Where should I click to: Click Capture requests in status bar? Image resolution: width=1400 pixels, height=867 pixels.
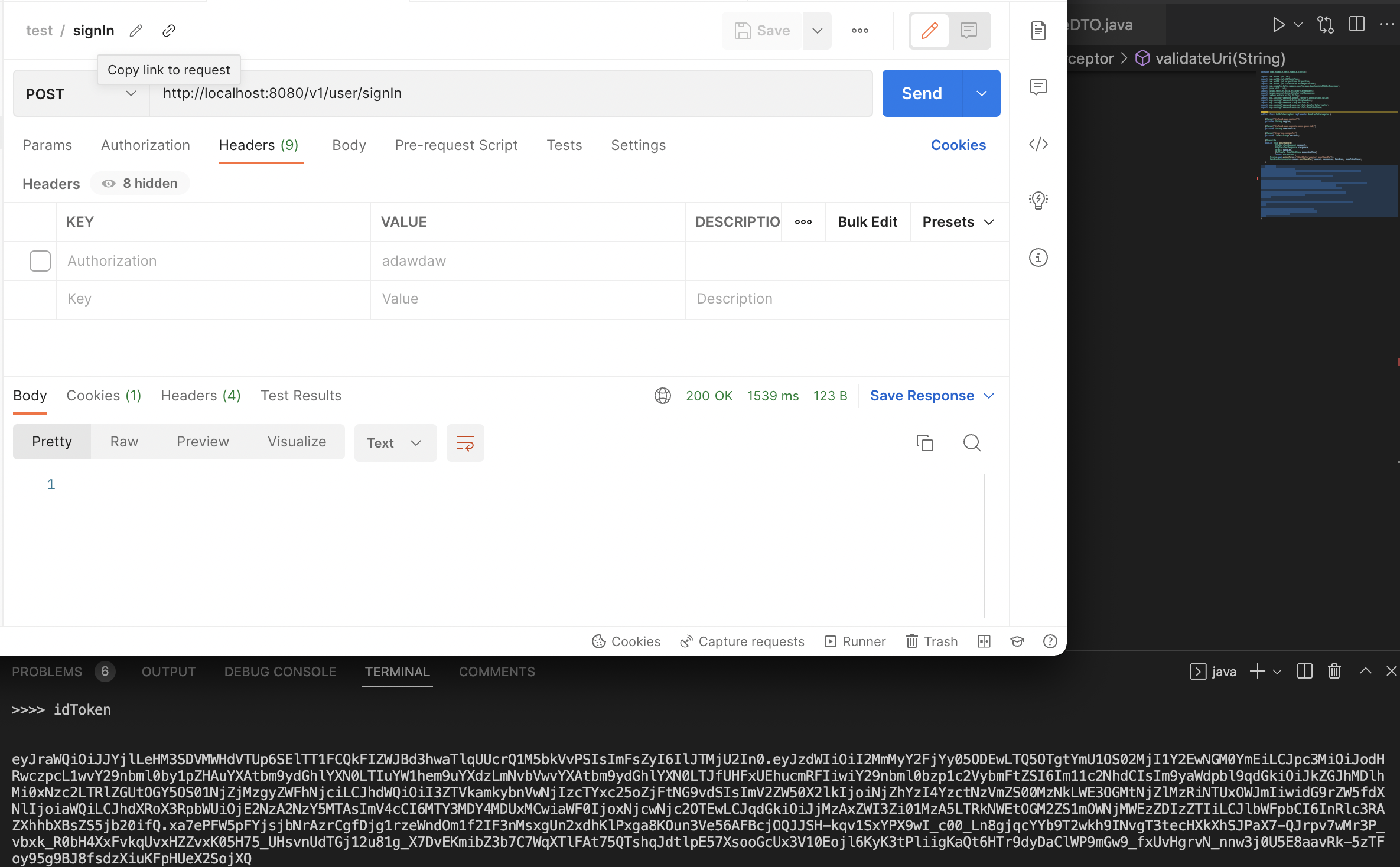tap(742, 641)
